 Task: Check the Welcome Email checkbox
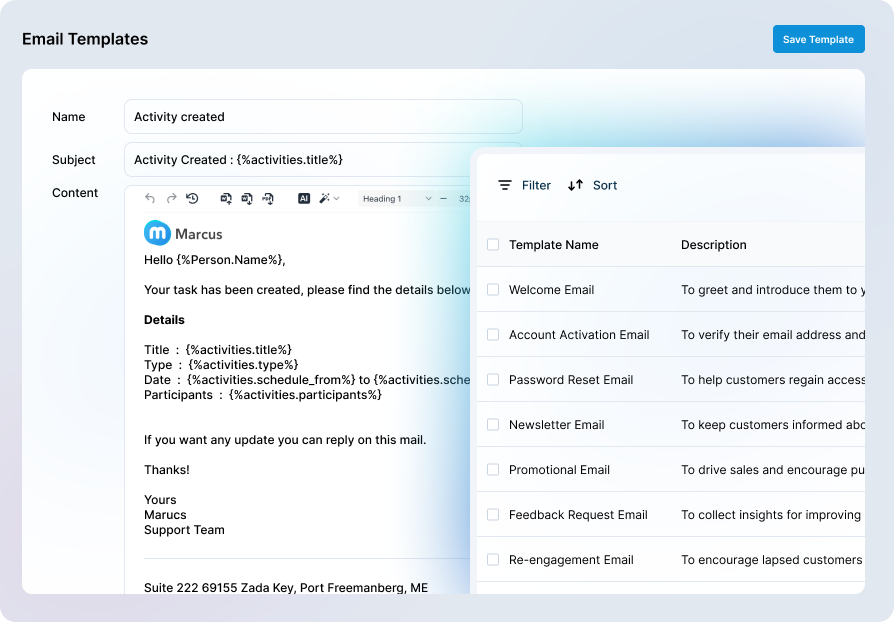493,290
